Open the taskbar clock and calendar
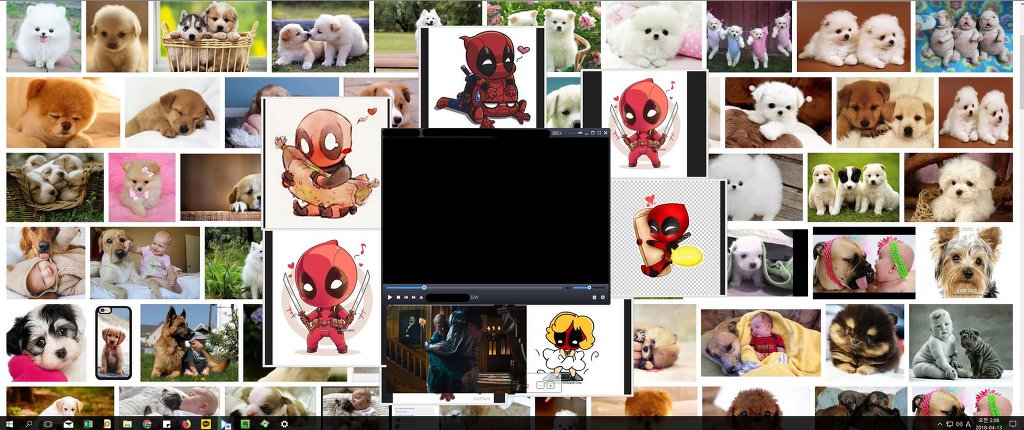This screenshot has height=430, width=1024. coord(989,423)
